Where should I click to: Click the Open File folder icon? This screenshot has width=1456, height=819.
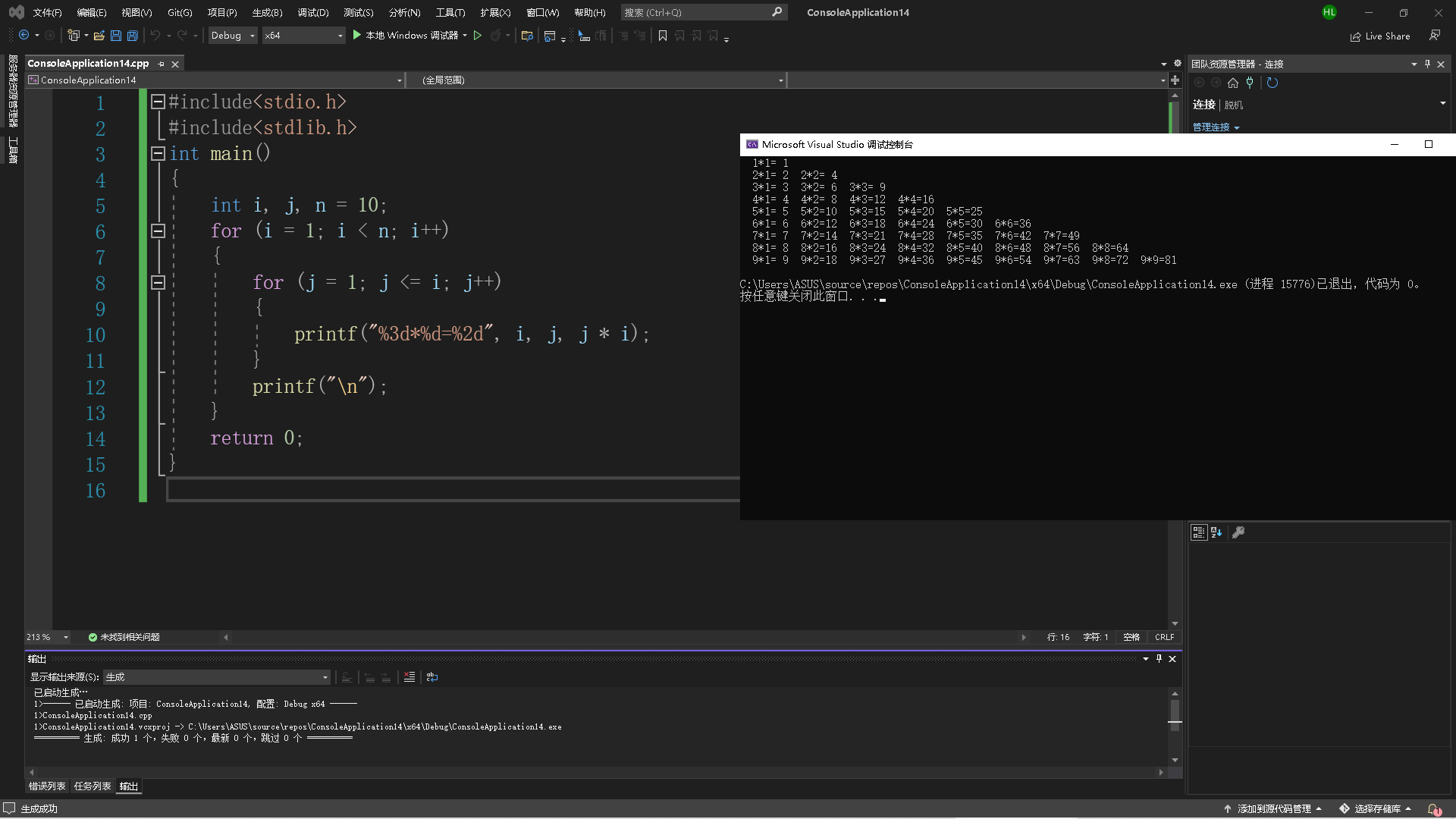coord(99,36)
